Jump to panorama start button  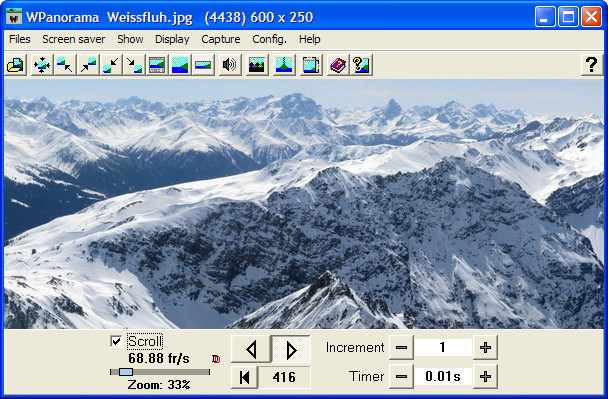point(245,377)
